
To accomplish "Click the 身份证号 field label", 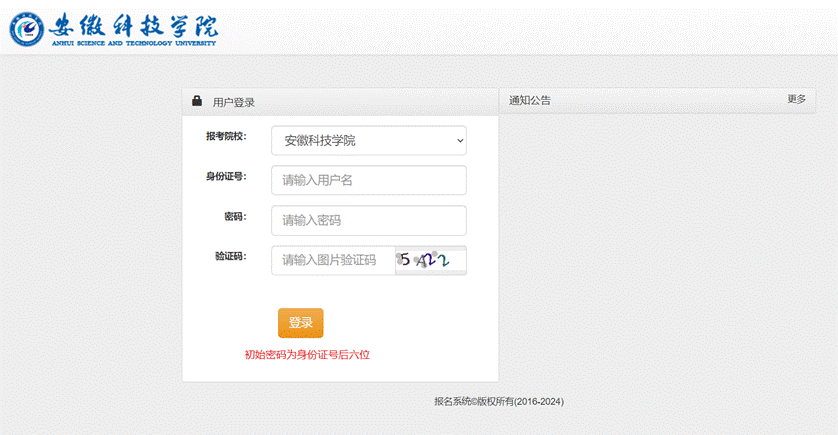I will pos(226,177).
